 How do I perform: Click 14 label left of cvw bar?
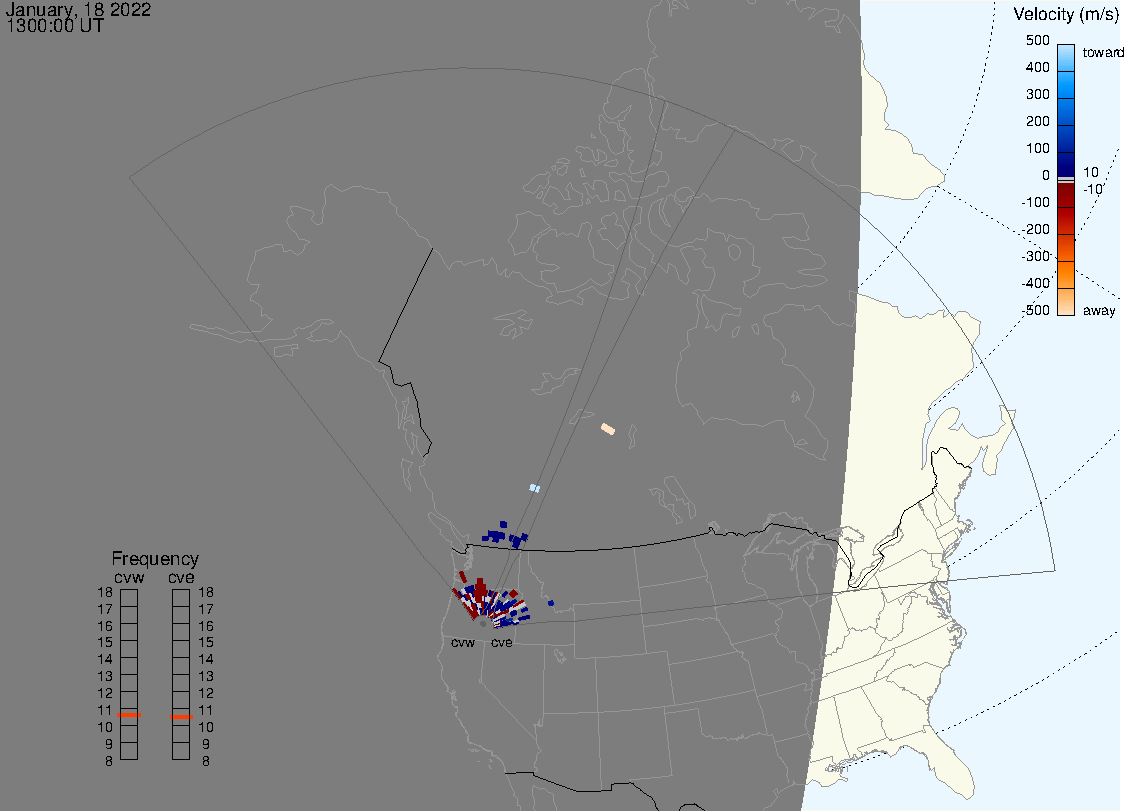pos(105,659)
